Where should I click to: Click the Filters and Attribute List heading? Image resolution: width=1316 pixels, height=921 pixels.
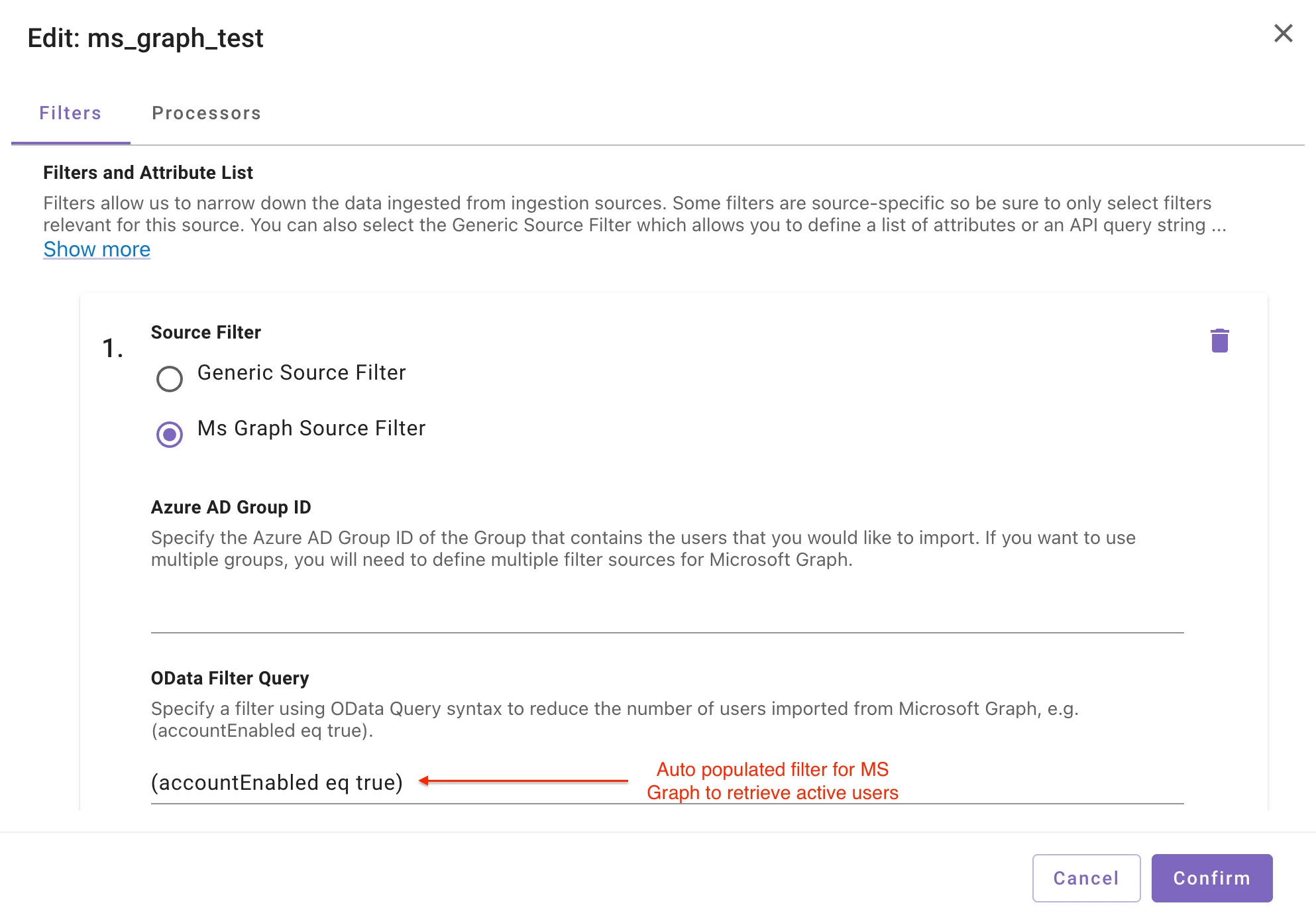click(148, 172)
